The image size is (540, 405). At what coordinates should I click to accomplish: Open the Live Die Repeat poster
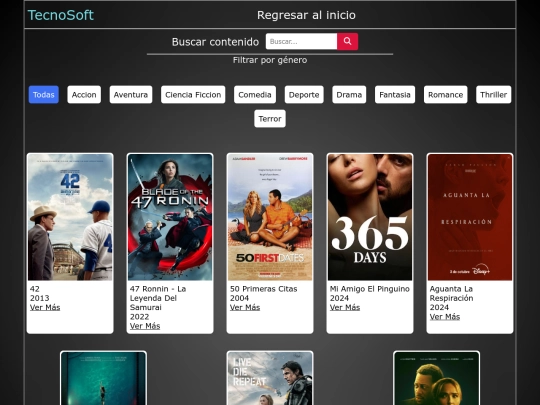tap(270, 378)
